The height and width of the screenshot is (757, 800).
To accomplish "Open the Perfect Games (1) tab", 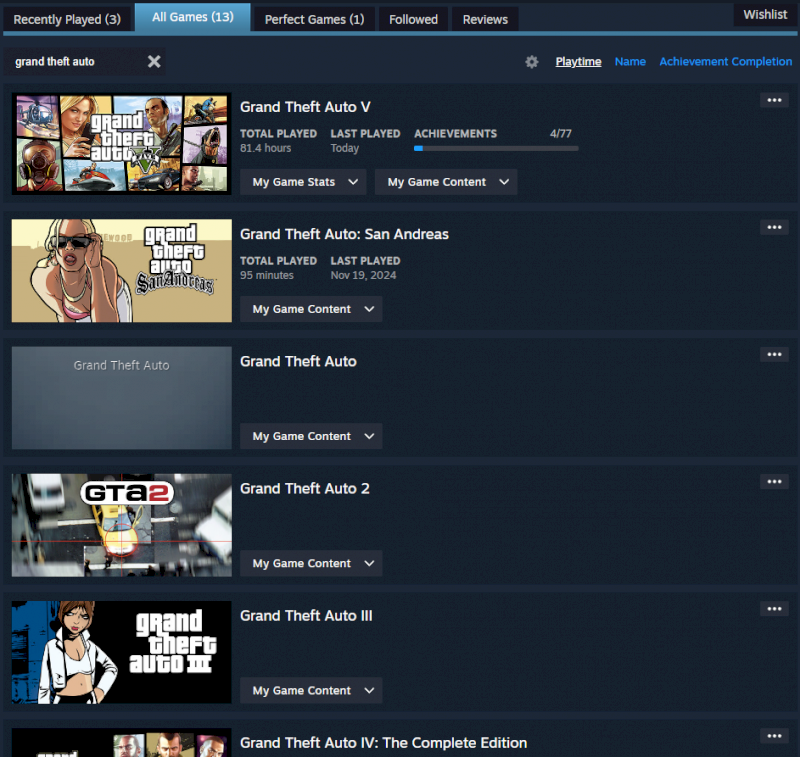I will click(314, 19).
